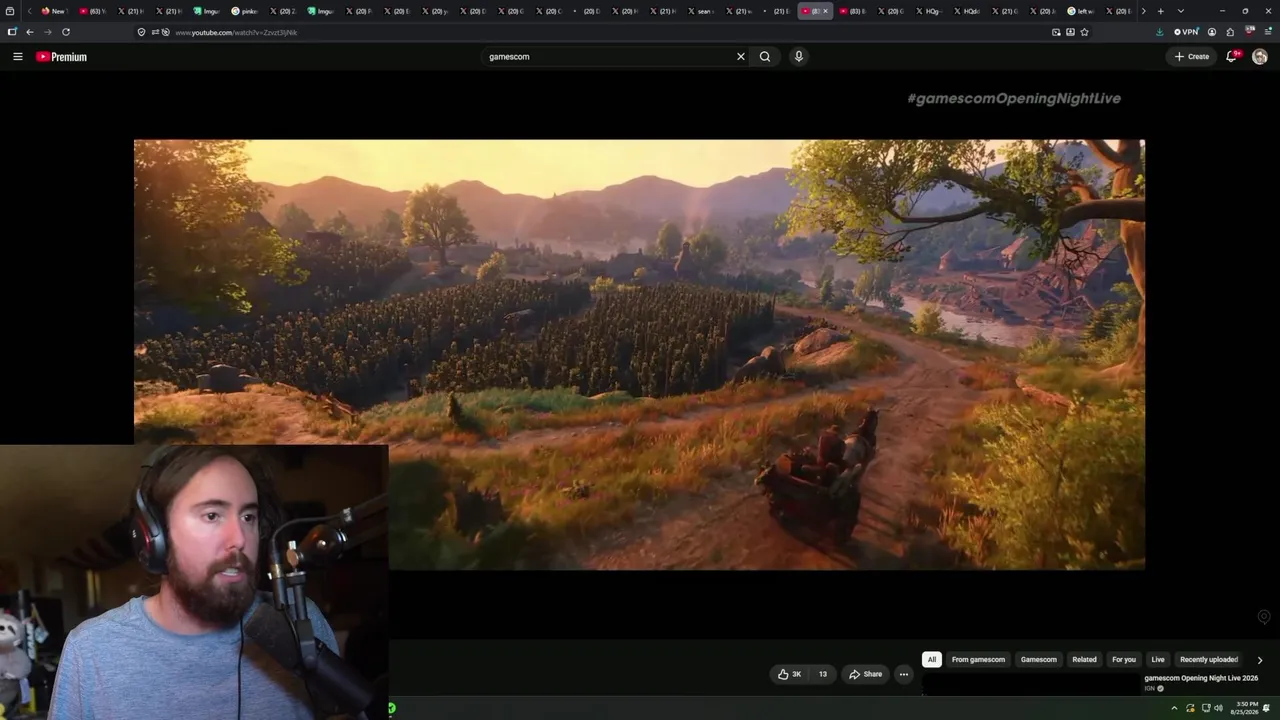
Task: Select the Live chip
Action: click(x=1158, y=660)
